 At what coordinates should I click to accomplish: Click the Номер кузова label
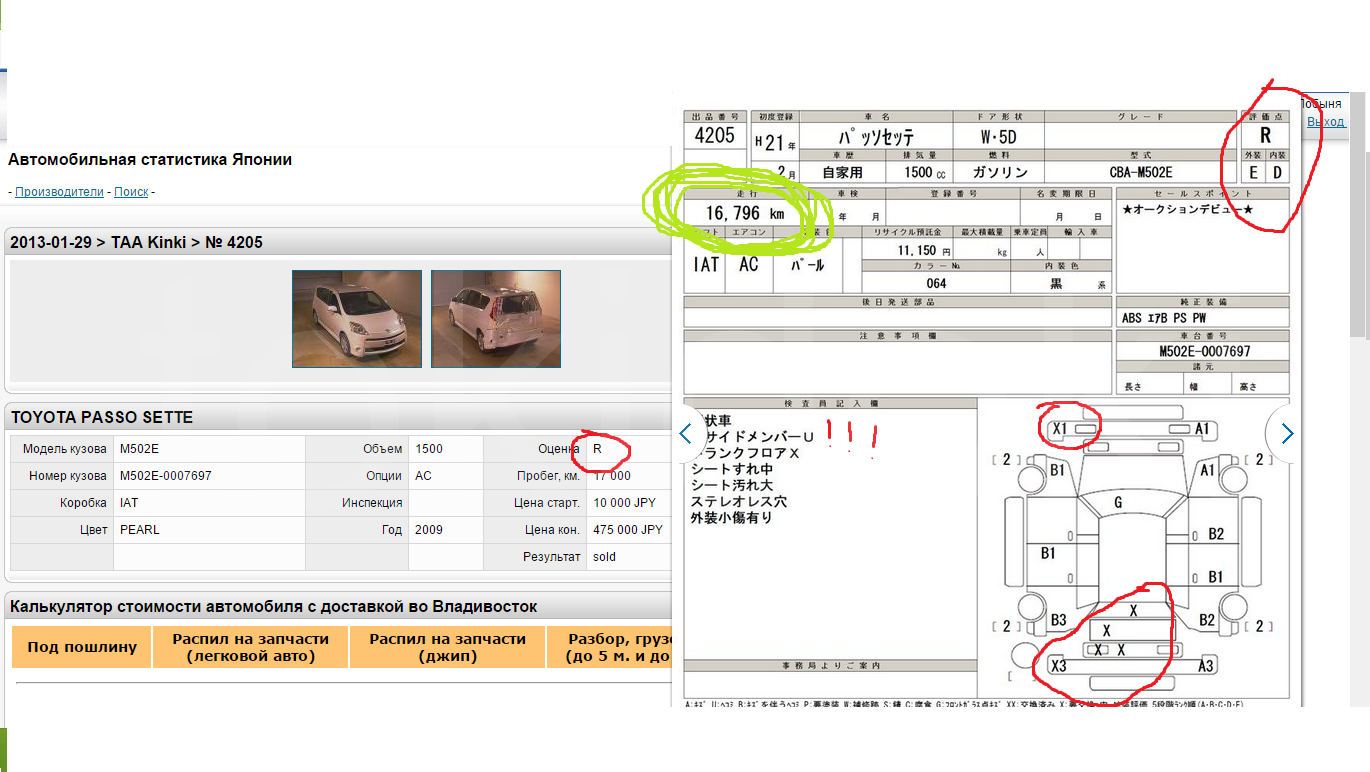pos(68,476)
